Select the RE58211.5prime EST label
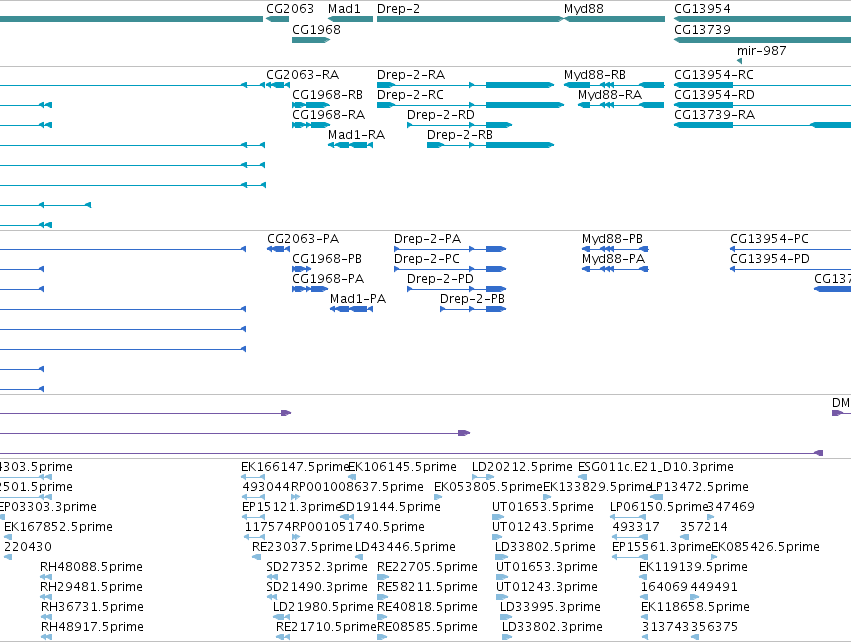The image size is (851, 642). [x=427, y=588]
